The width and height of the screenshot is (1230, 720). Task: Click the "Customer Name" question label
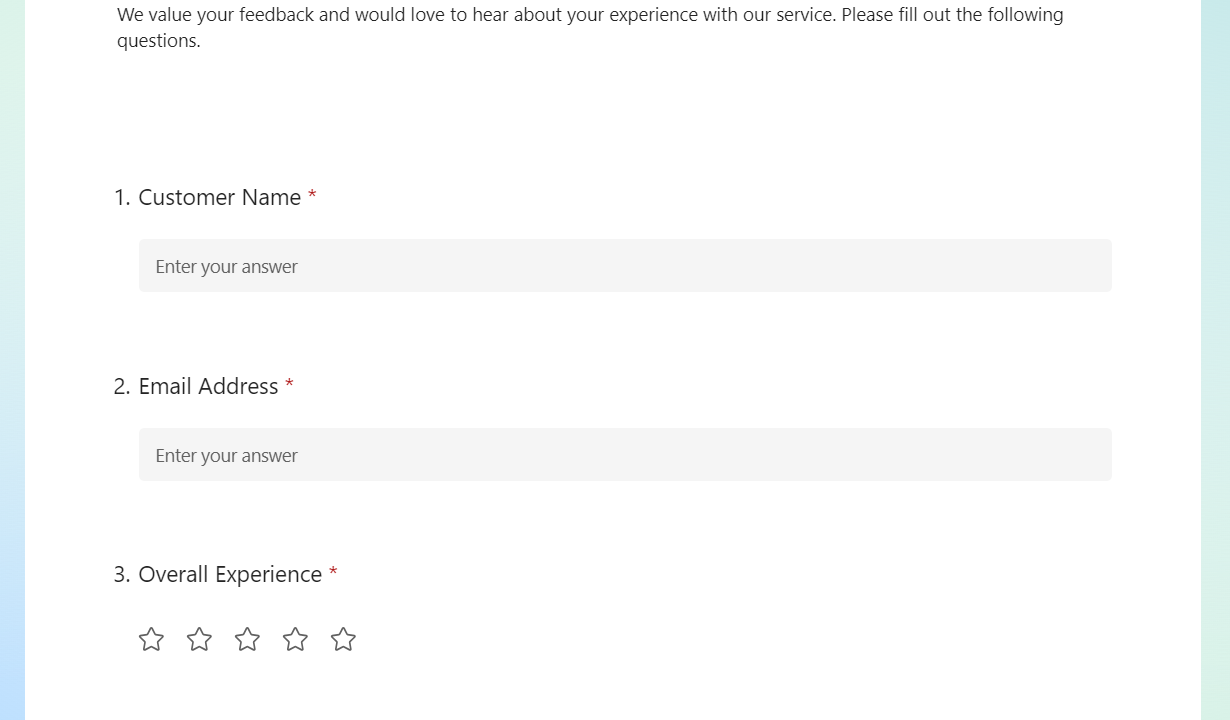[219, 198]
